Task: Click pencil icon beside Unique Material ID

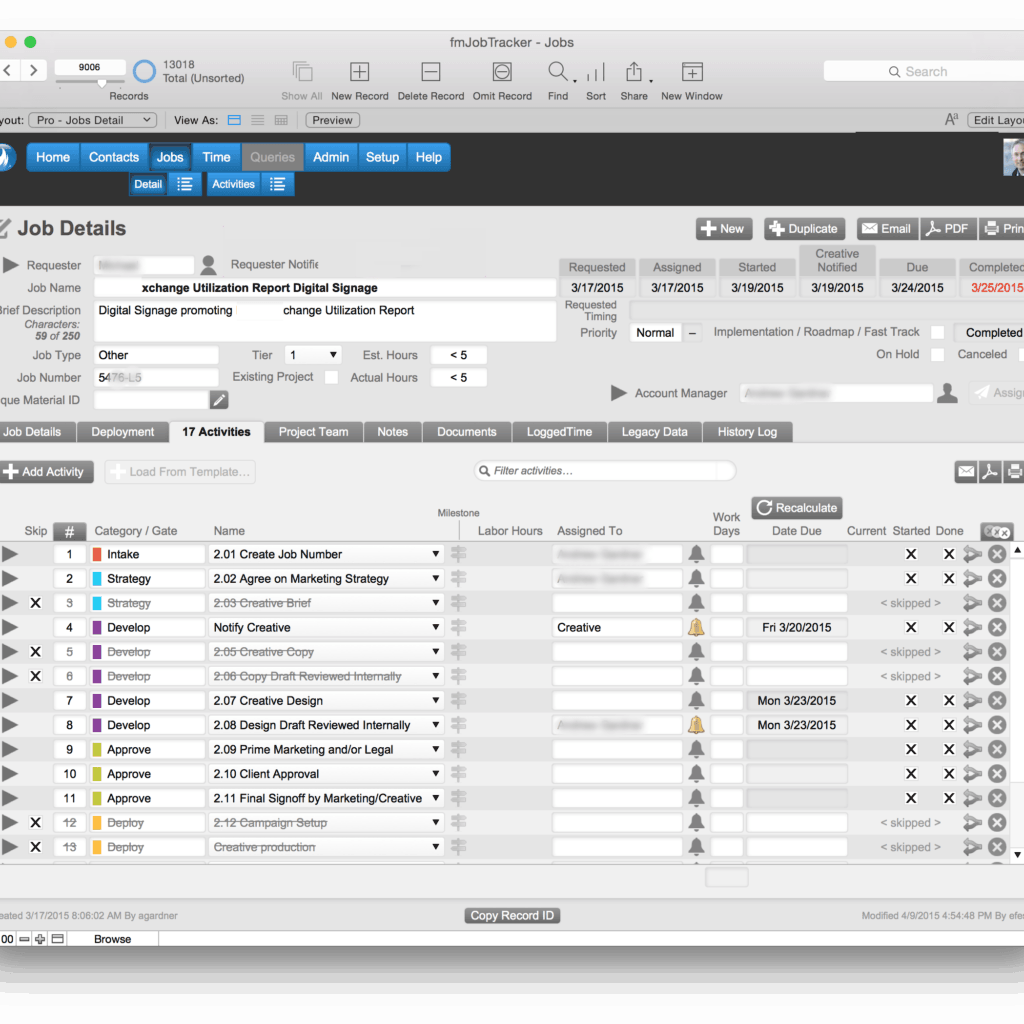Action: (x=219, y=400)
